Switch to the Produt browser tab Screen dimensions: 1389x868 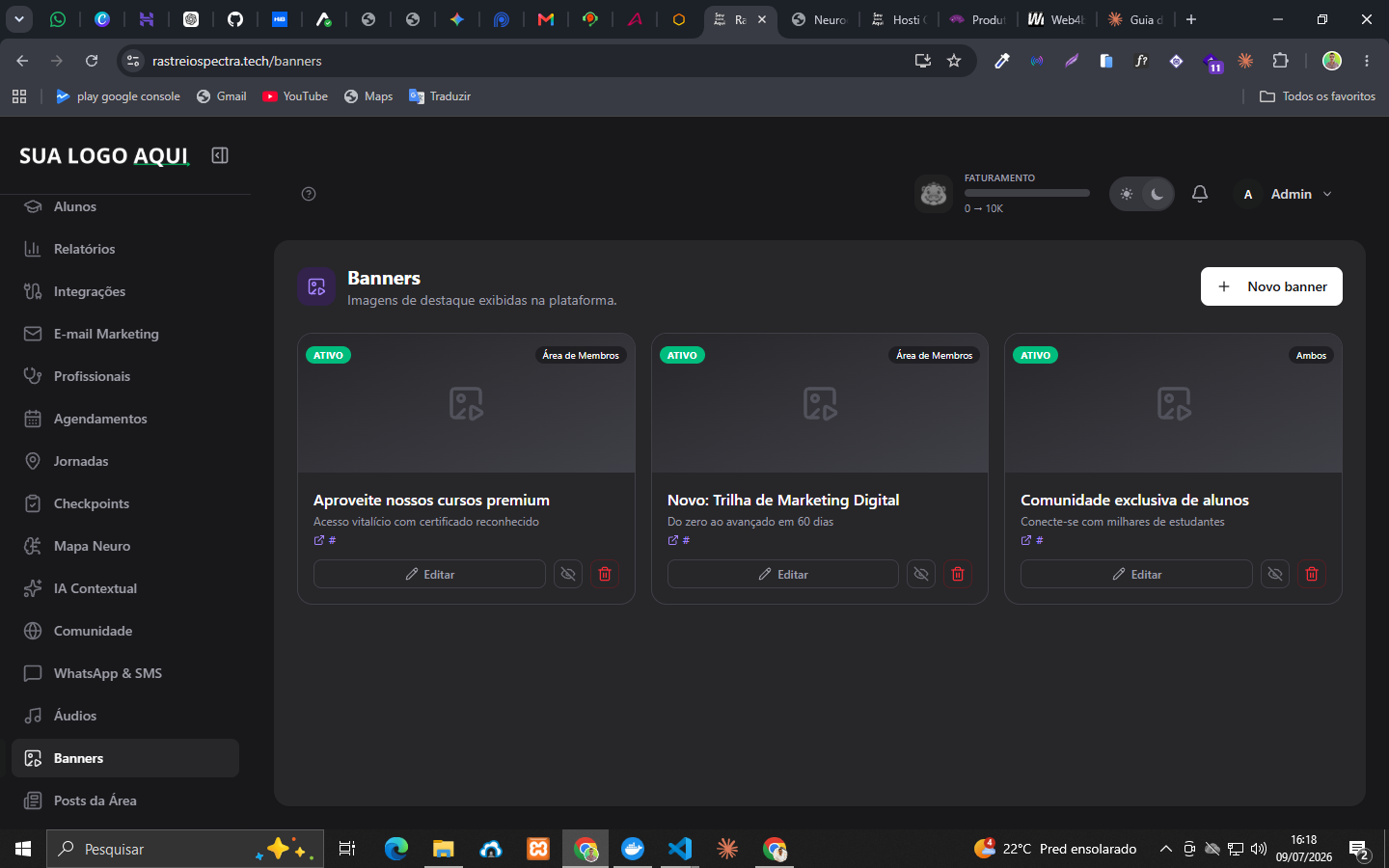(x=978, y=19)
